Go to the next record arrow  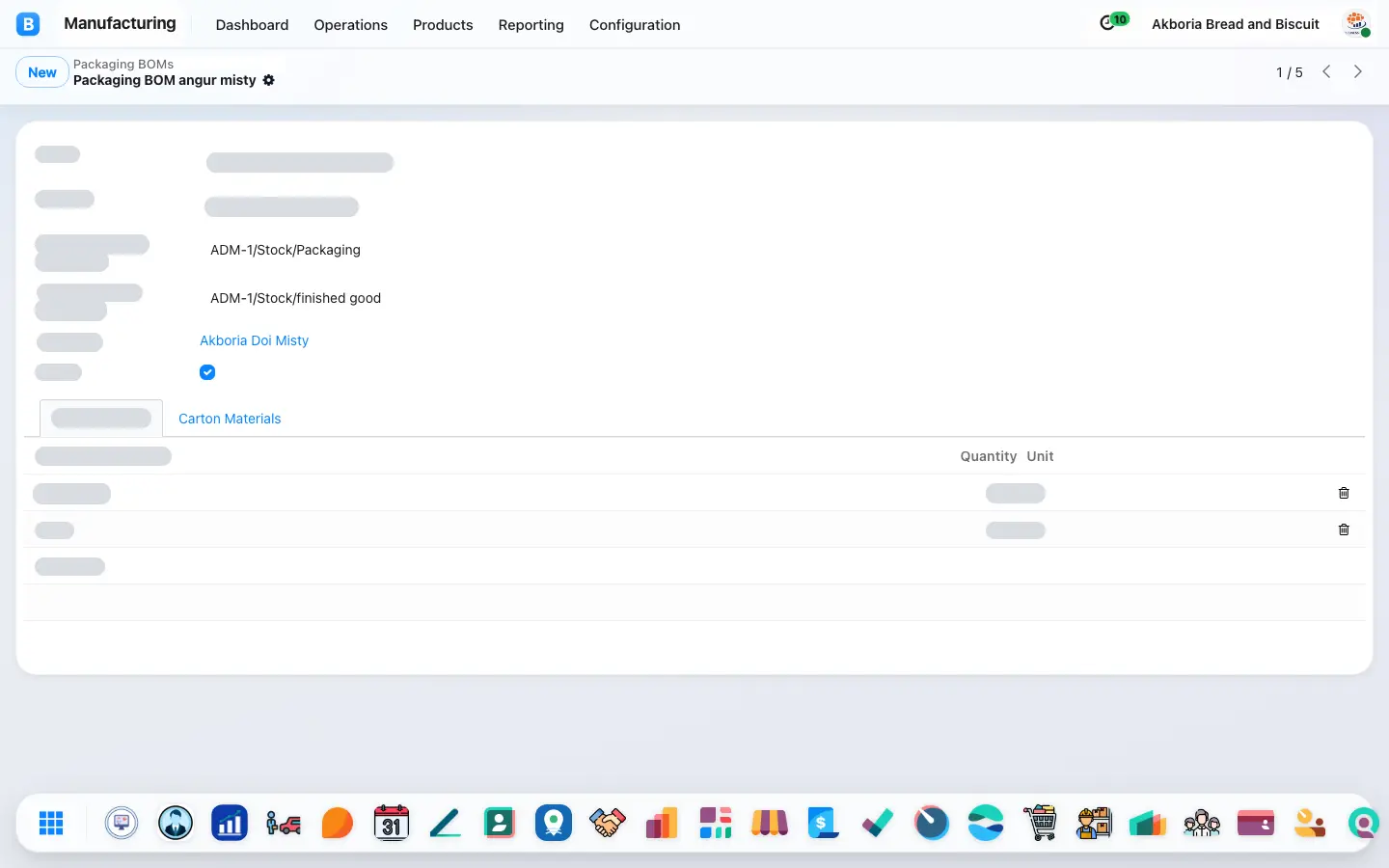(x=1358, y=71)
